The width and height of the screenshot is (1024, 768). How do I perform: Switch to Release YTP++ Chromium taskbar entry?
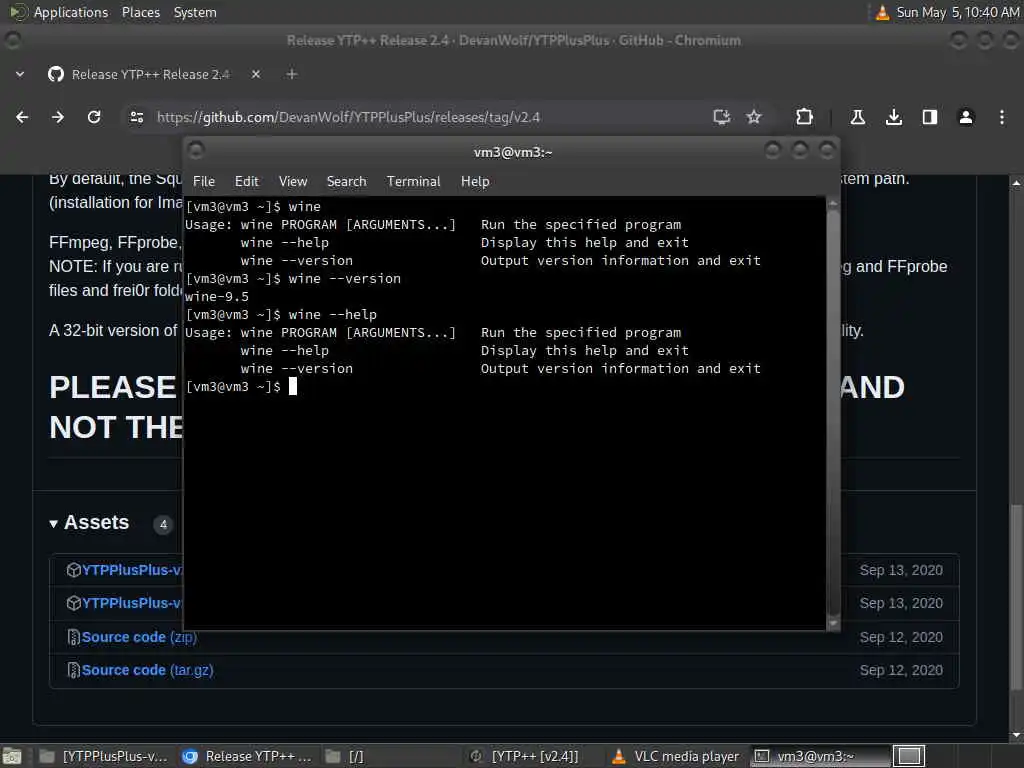pyautogui.click(x=247, y=756)
